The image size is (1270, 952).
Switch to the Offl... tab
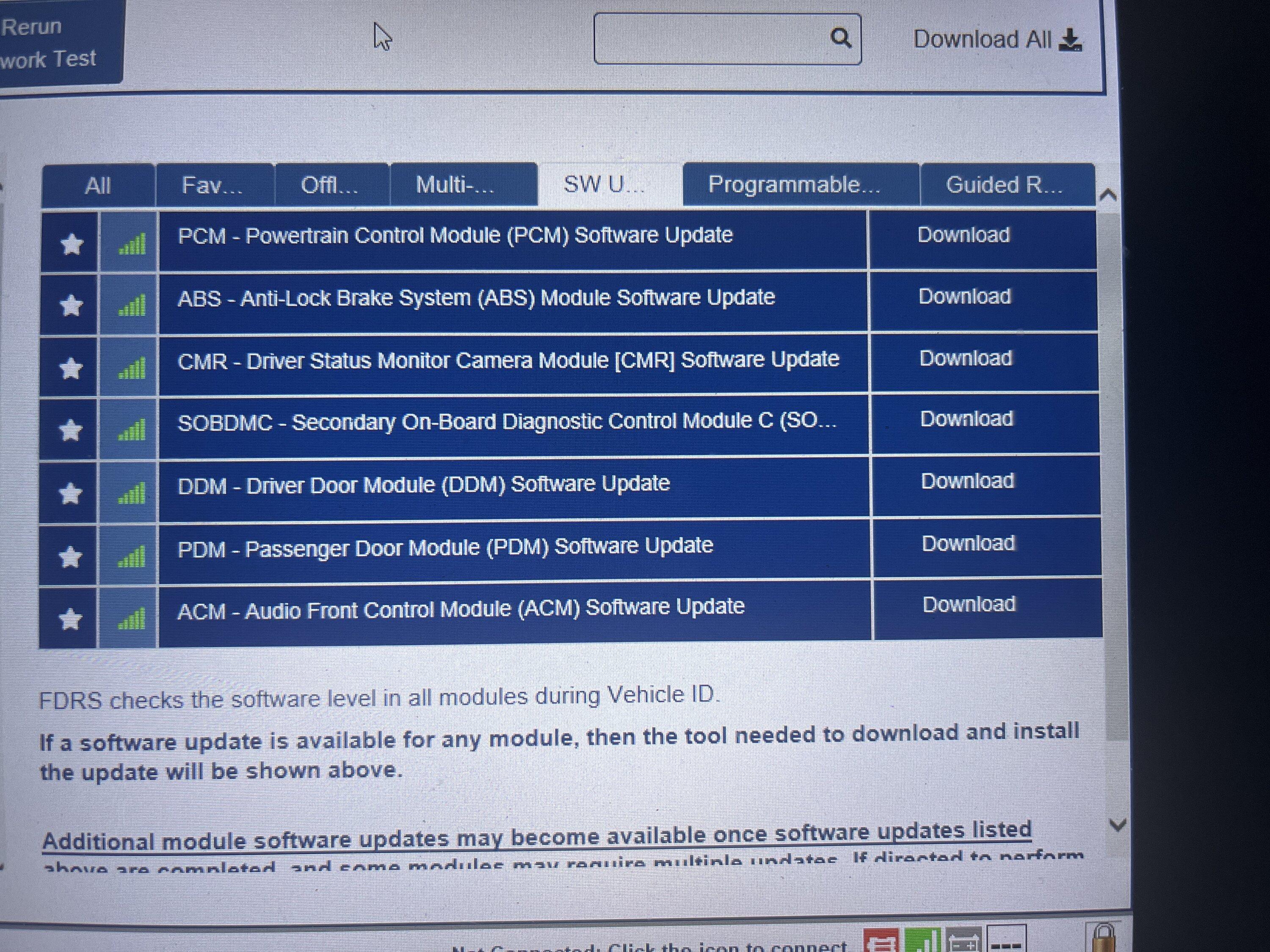click(332, 185)
